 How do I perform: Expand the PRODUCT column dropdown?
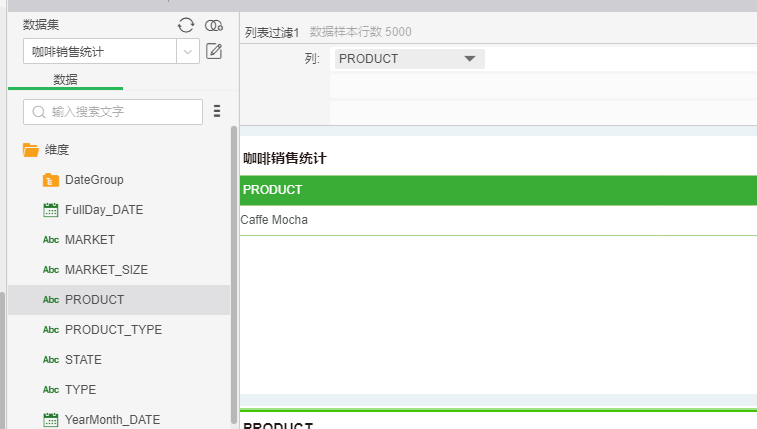(469, 59)
